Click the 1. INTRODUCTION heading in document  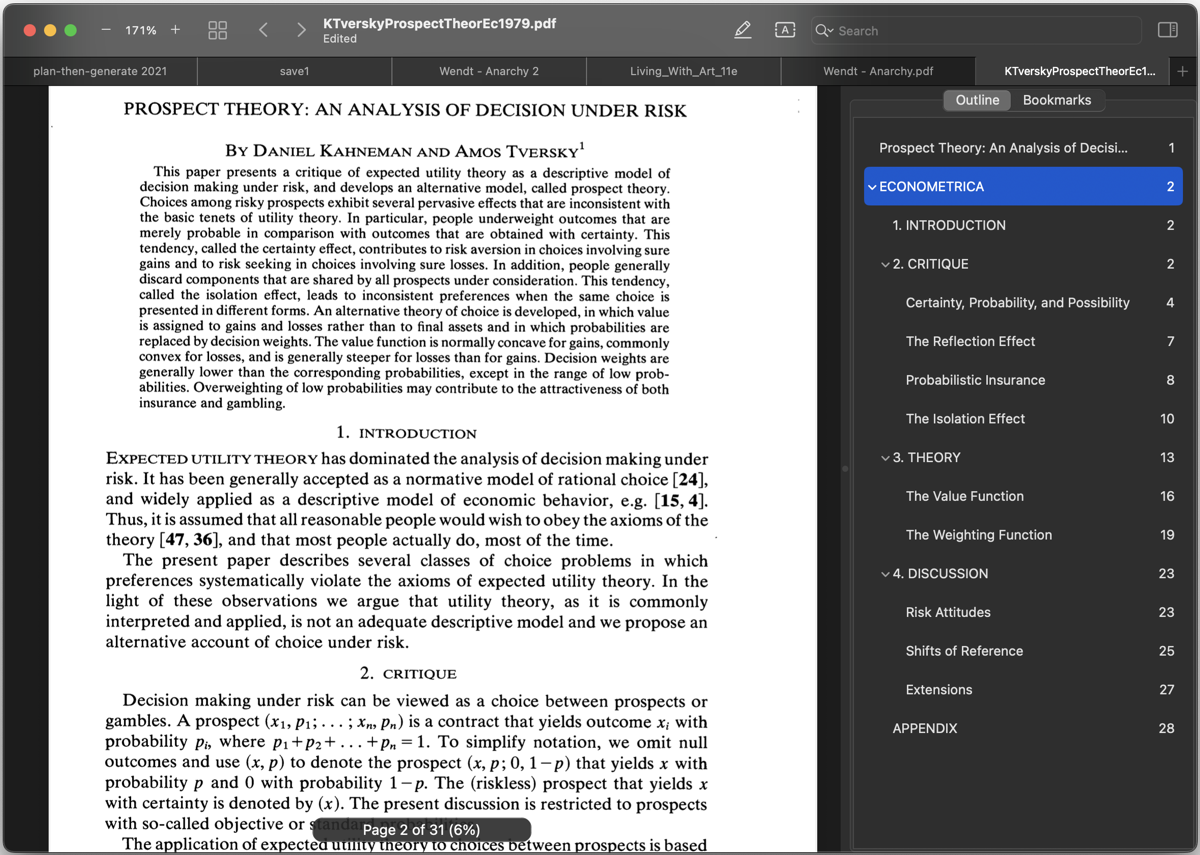406,433
